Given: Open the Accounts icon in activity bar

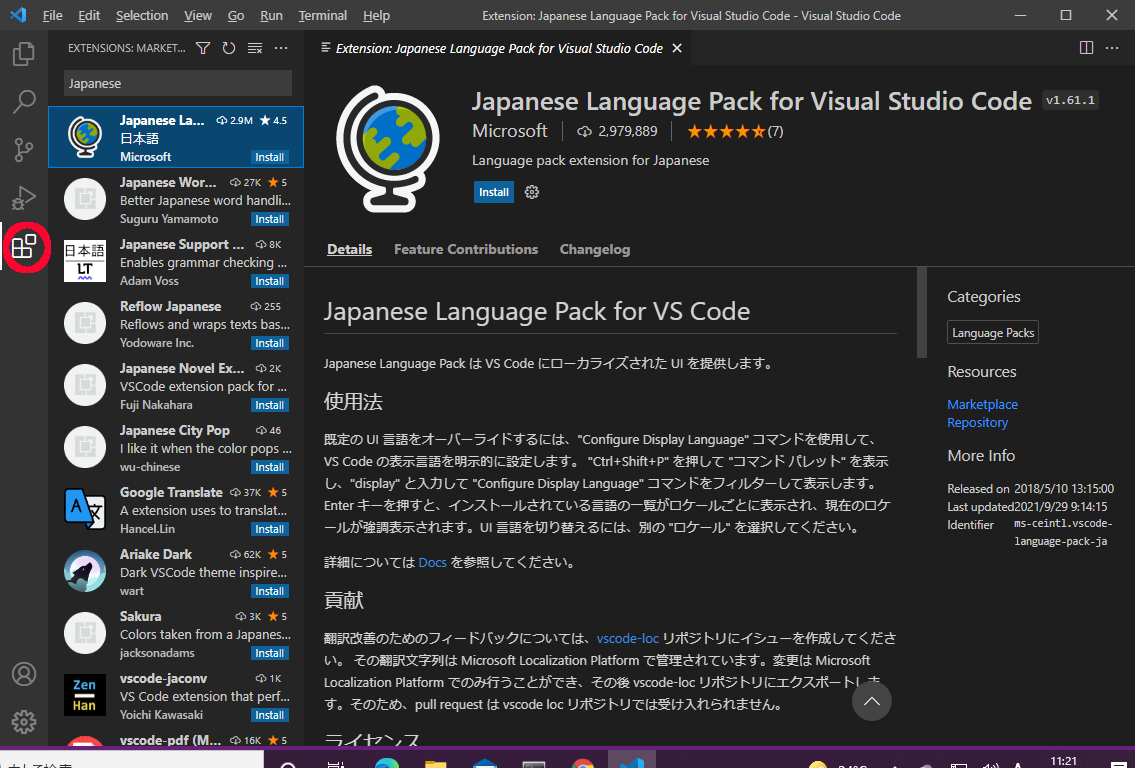Looking at the screenshot, I should click(24, 674).
